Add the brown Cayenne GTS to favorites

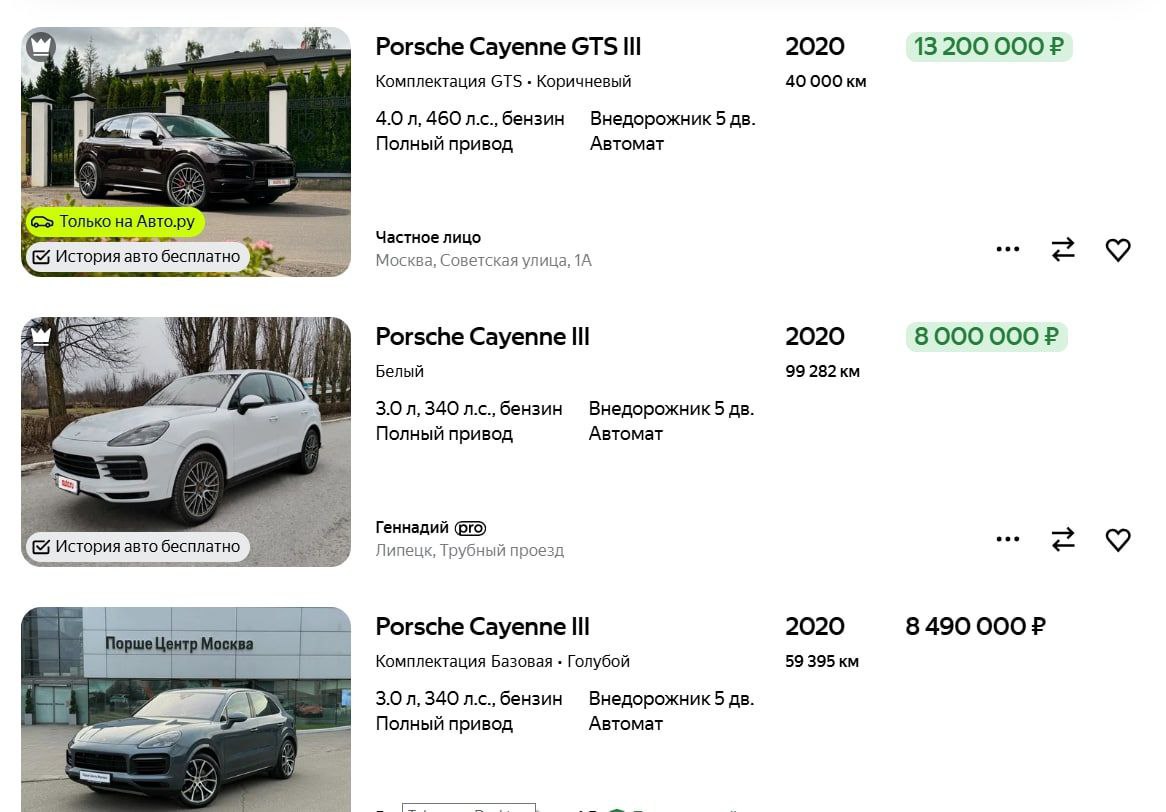click(x=1117, y=250)
